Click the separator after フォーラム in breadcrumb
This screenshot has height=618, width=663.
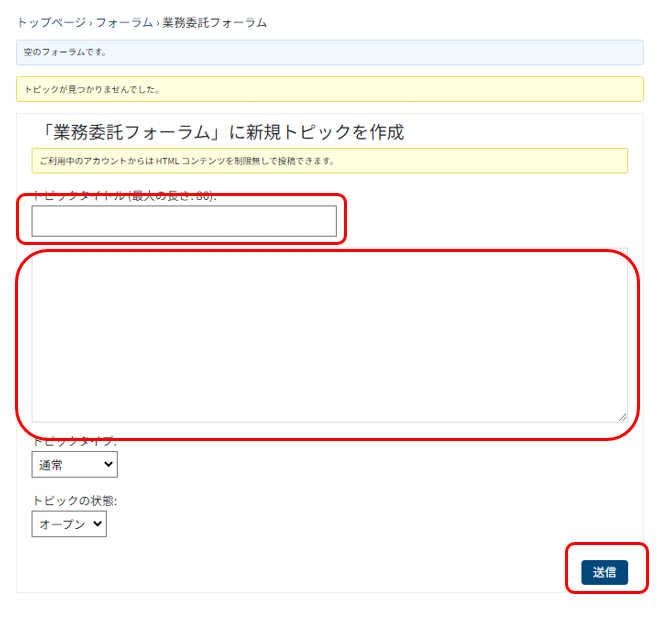tap(156, 22)
